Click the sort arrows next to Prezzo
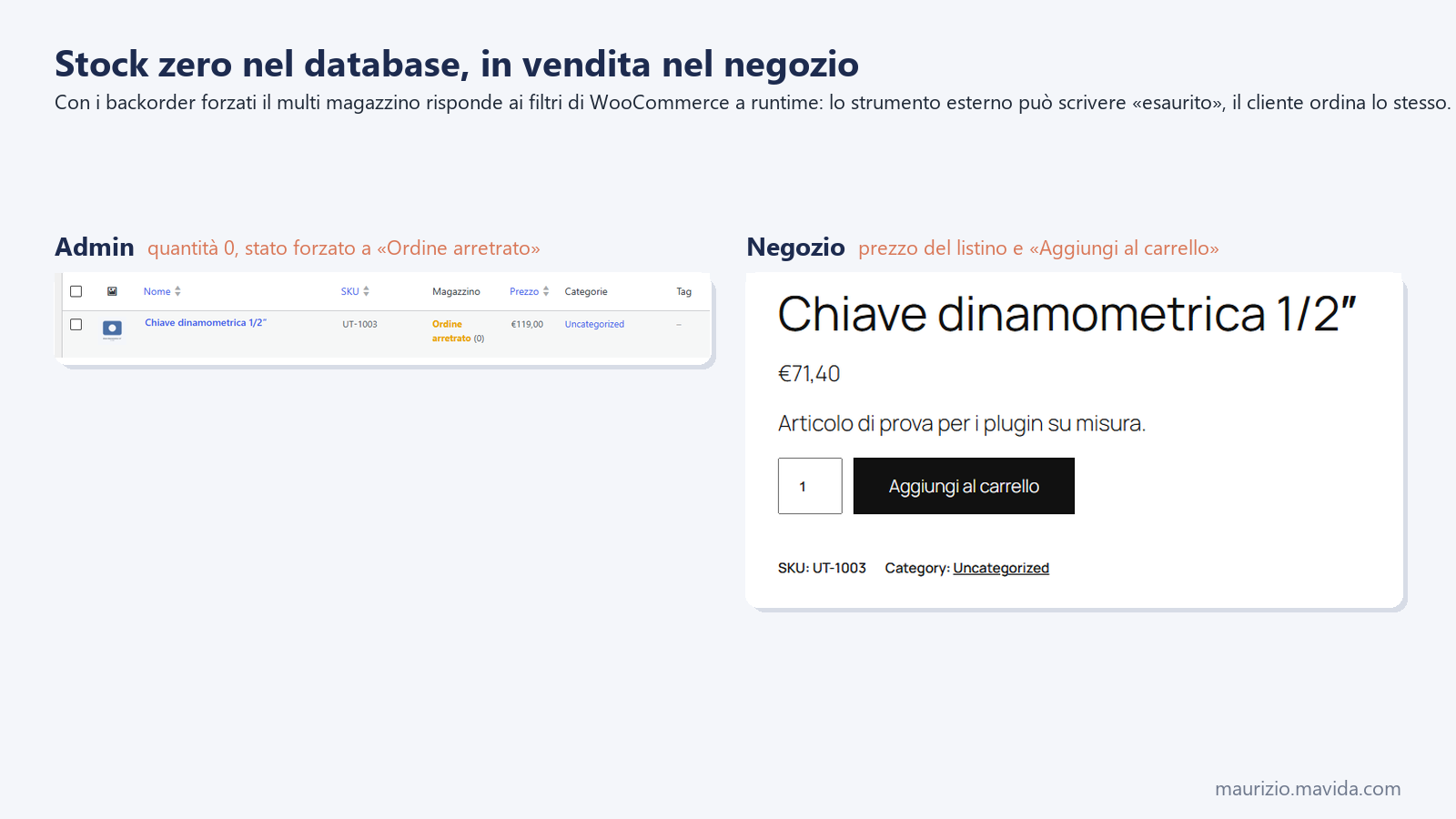Viewport: 1456px width, 819px height. [x=546, y=291]
